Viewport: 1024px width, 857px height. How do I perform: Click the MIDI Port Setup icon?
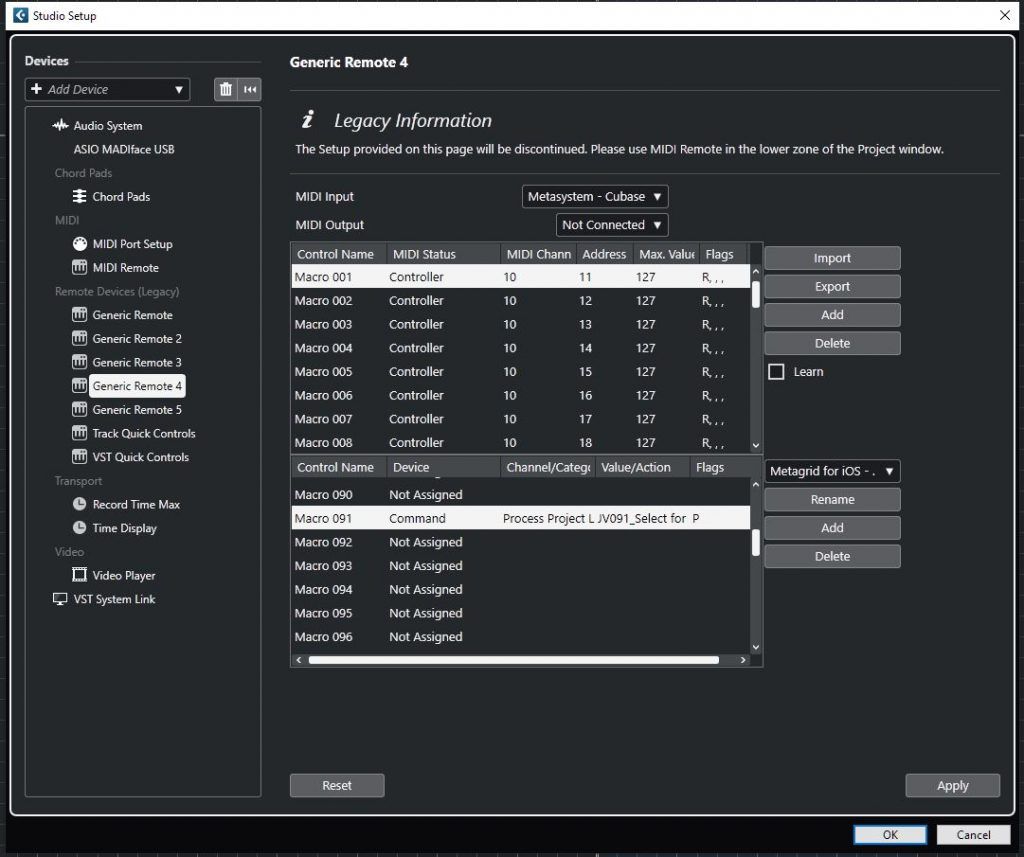(80, 244)
